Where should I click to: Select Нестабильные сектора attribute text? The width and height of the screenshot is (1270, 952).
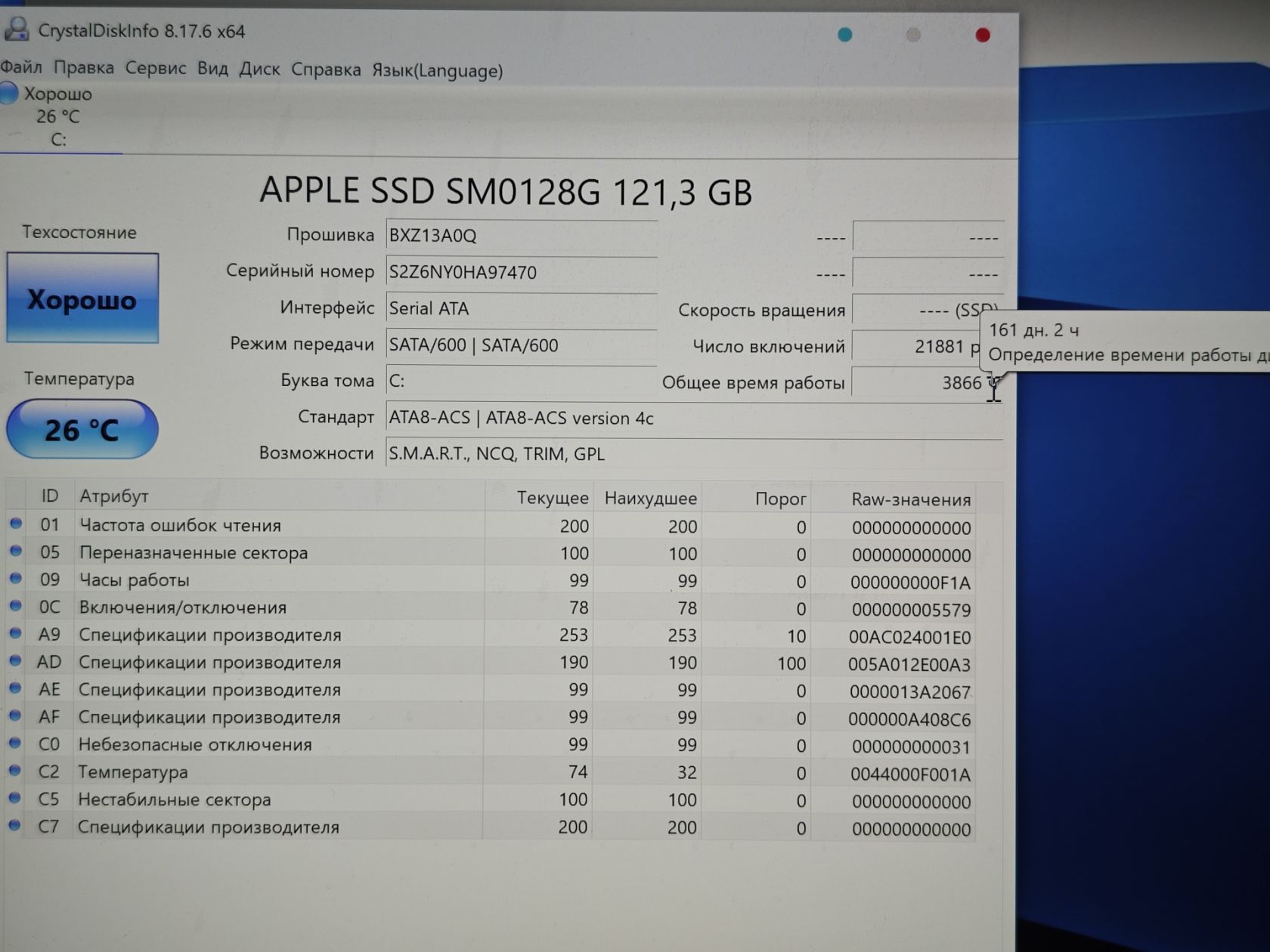point(175,799)
